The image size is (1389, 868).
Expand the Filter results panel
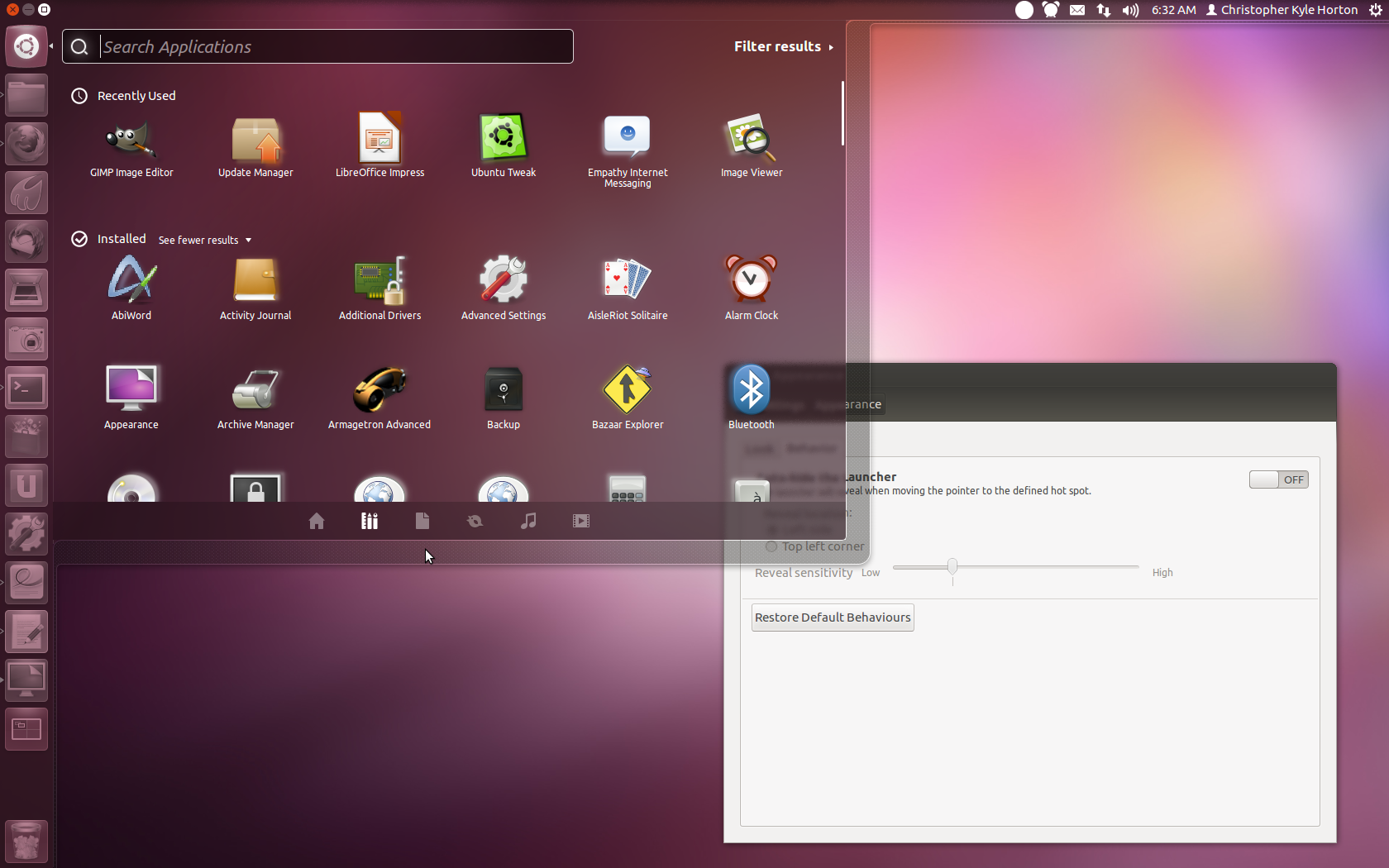point(783,46)
